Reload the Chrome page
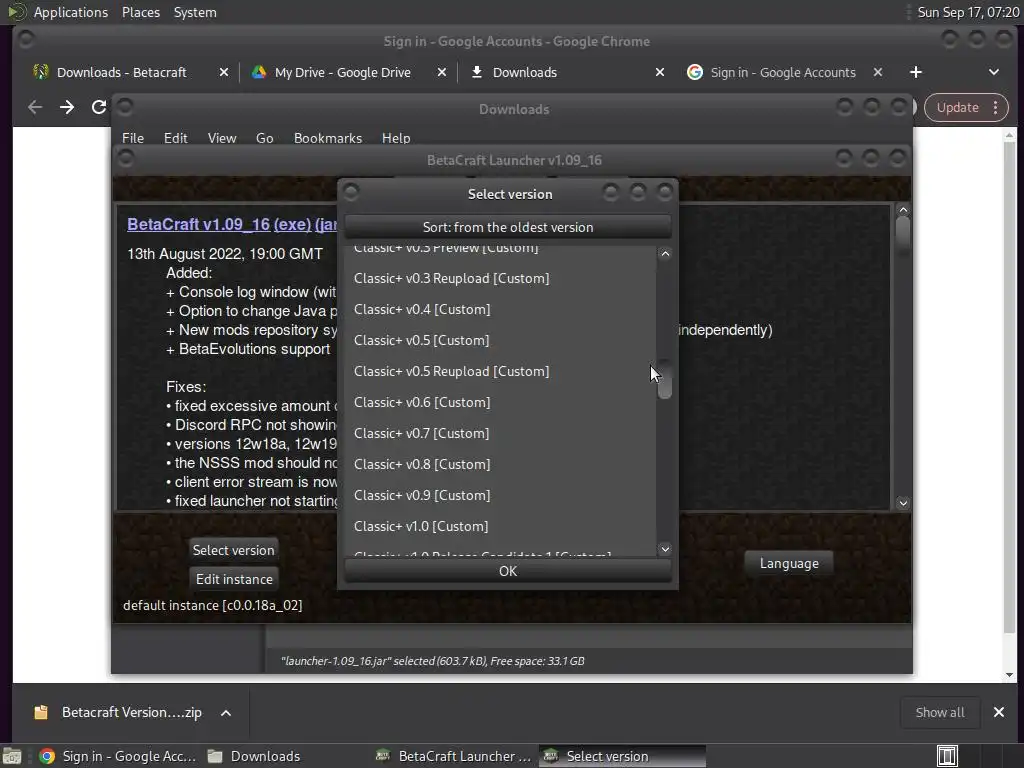Screen dimensions: 1024x768 (x=99, y=107)
